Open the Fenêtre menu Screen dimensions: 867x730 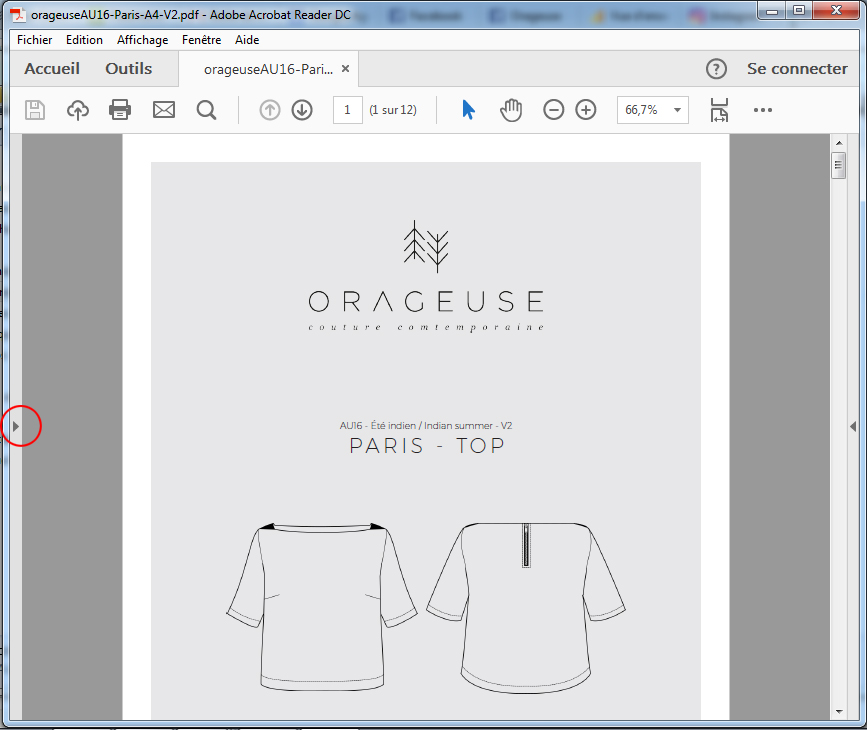[201, 40]
